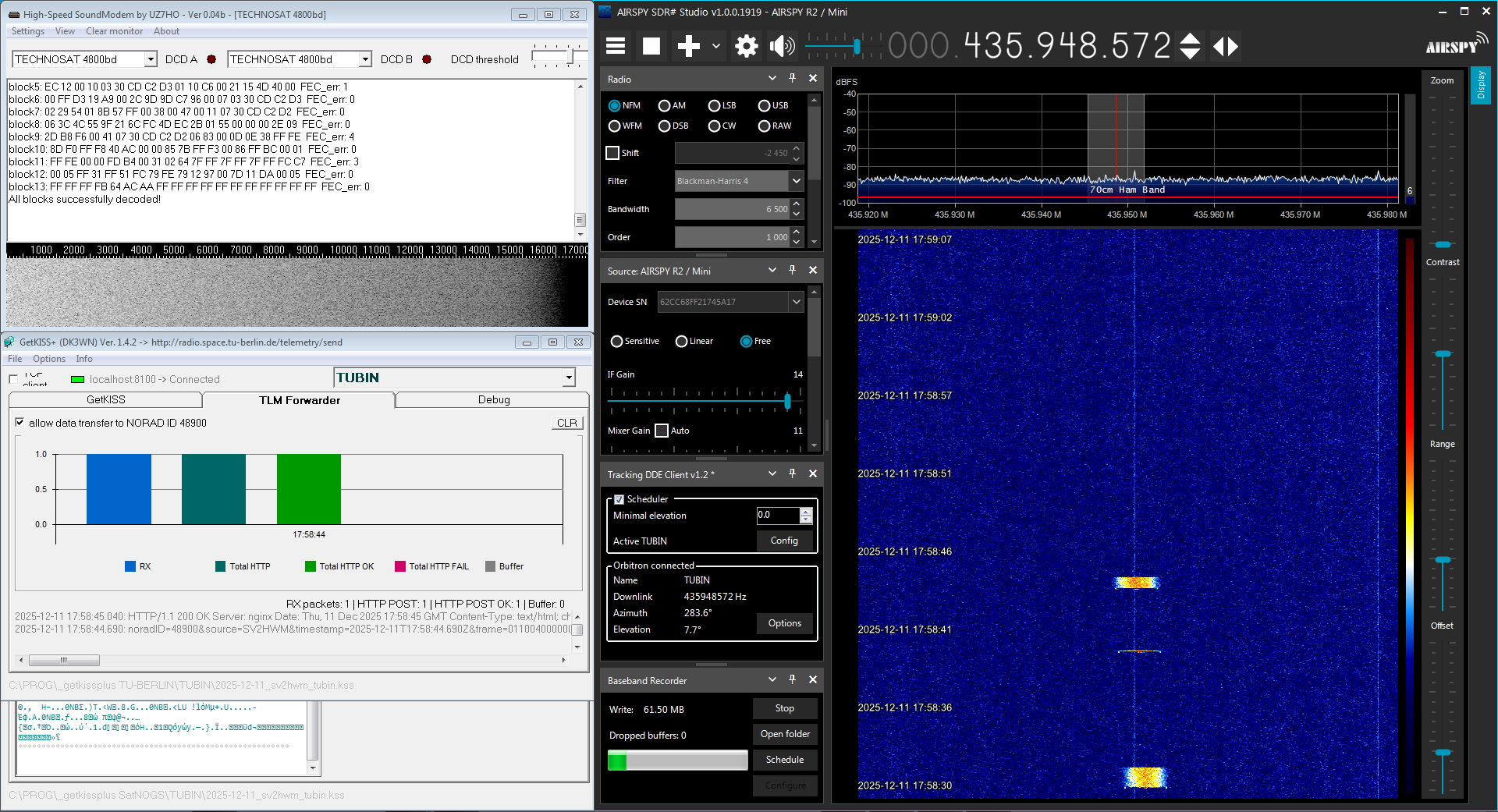Open the Device SN dropdown list
Image resolution: width=1498 pixels, height=812 pixels.
796,302
